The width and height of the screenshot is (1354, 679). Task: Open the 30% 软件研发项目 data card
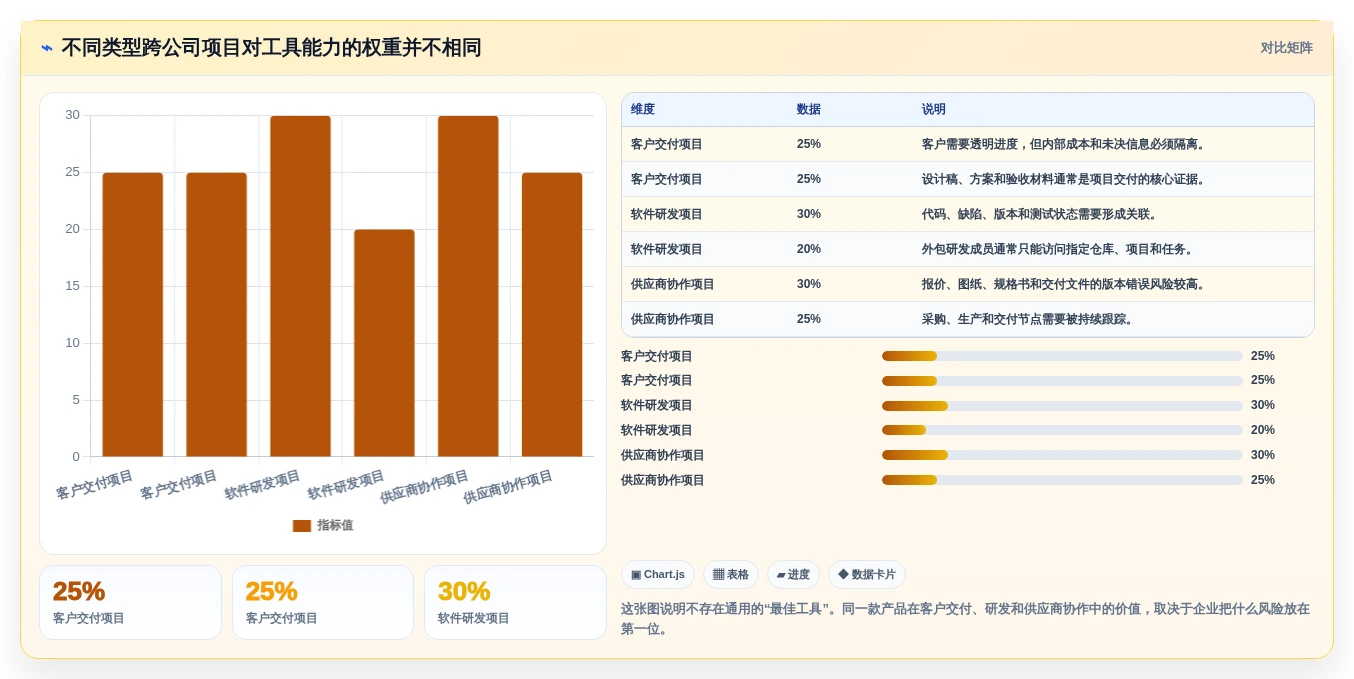point(515,602)
